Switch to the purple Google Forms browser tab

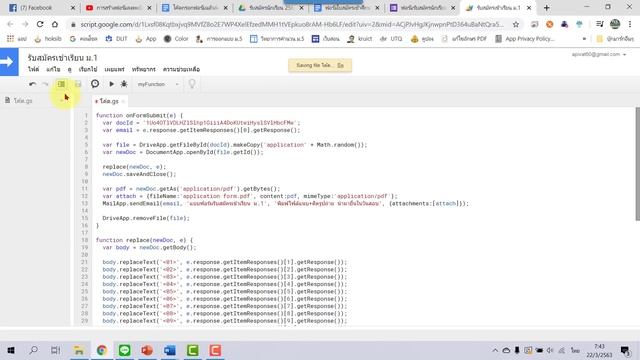(x=422, y=8)
